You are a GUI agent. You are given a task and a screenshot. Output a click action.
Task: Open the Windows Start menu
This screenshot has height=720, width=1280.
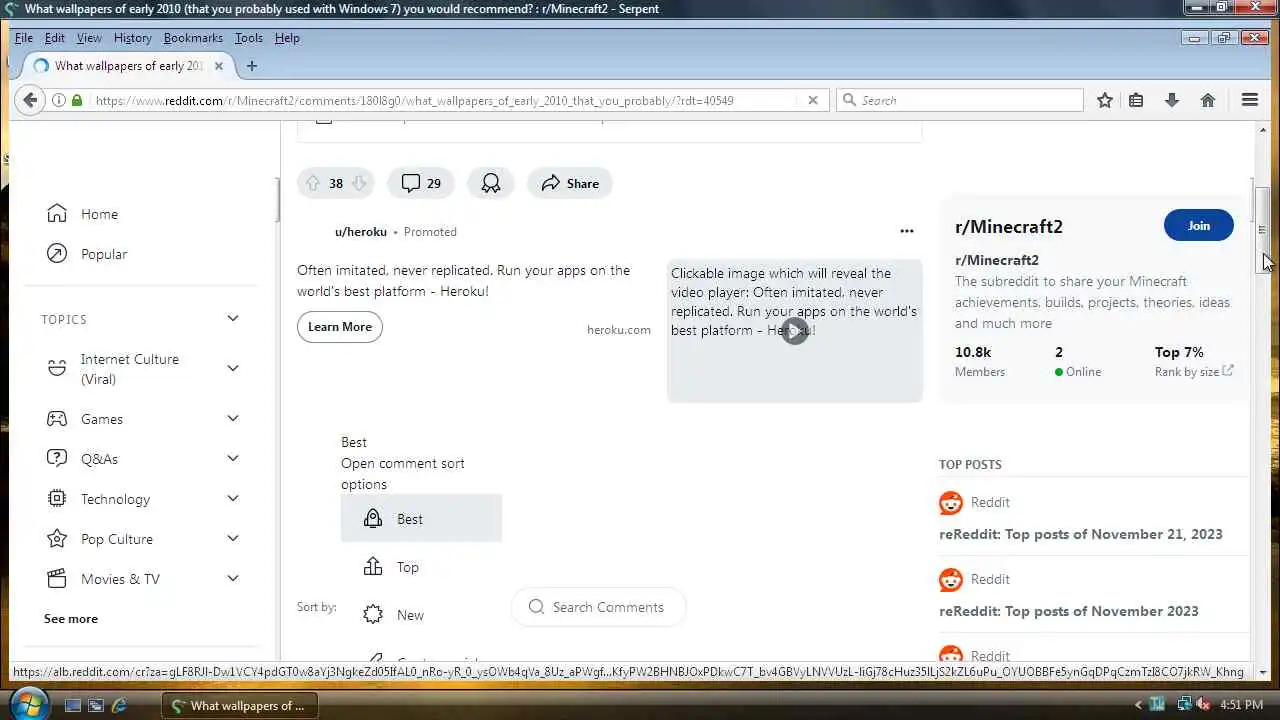tap(30, 704)
